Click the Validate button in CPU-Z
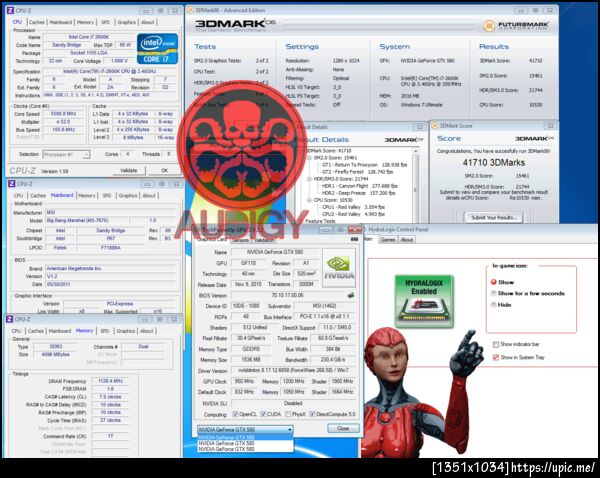The image size is (600, 478). click(x=129, y=170)
